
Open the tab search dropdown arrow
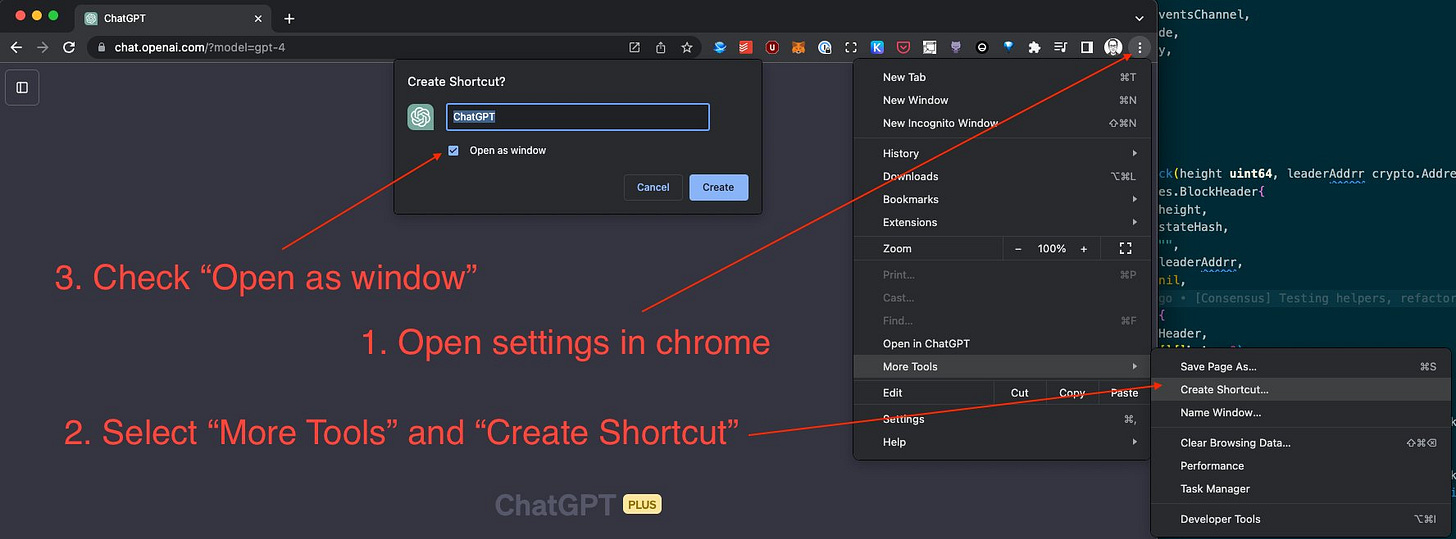1139,19
